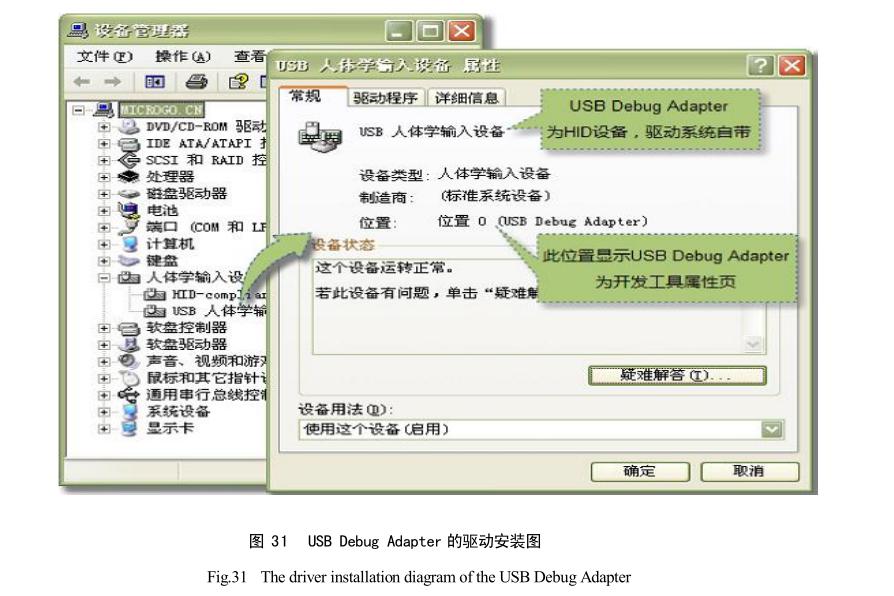
Task: Collapse the 人体学输入设备 branch
Action: (x=102, y=280)
